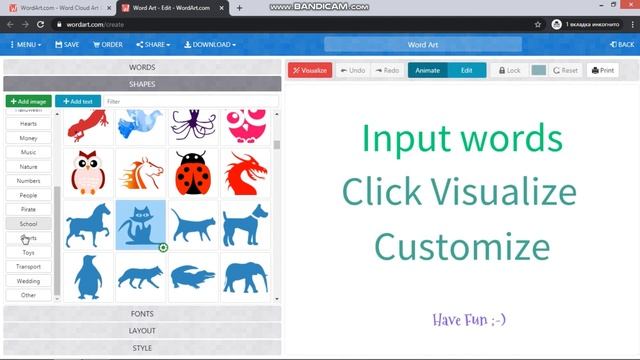The image size is (640, 360).
Task: Open a new browser tab
Action: (x=239, y=8)
